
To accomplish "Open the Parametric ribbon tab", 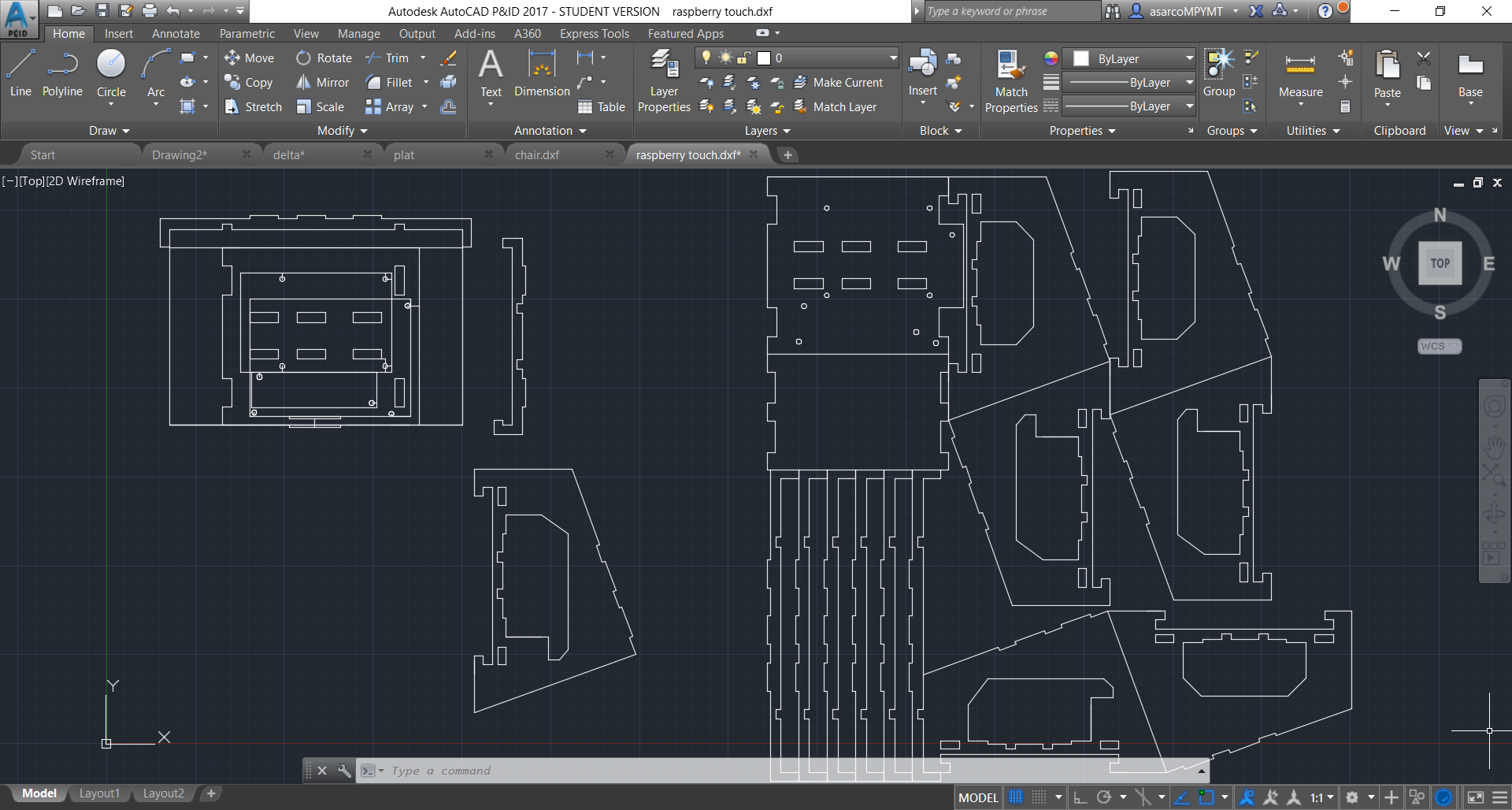I will pyautogui.click(x=247, y=33).
